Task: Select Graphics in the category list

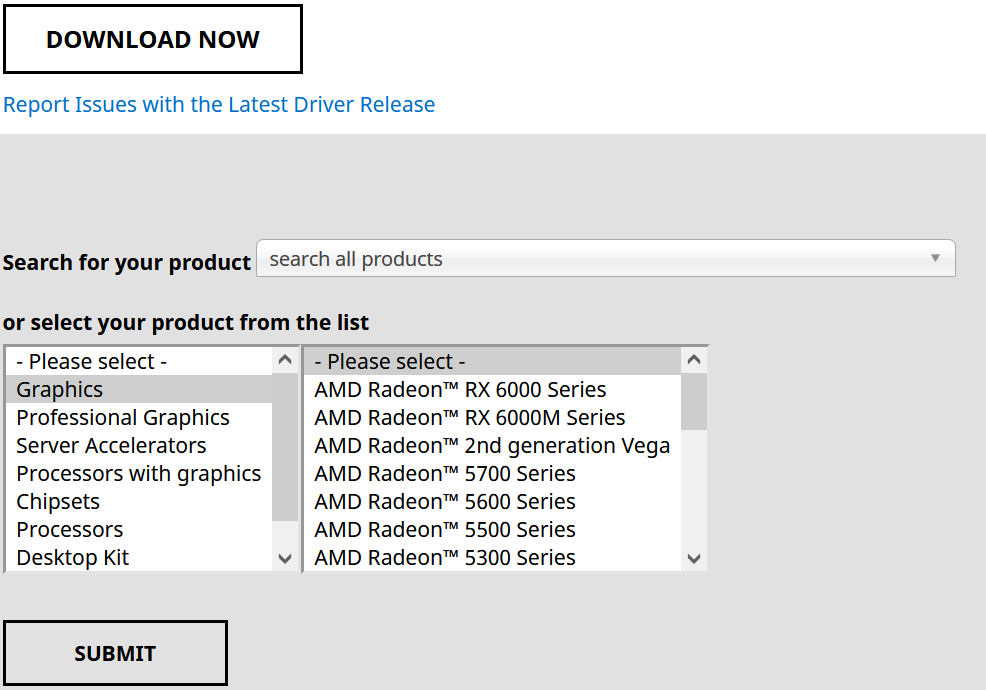Action: (60, 390)
